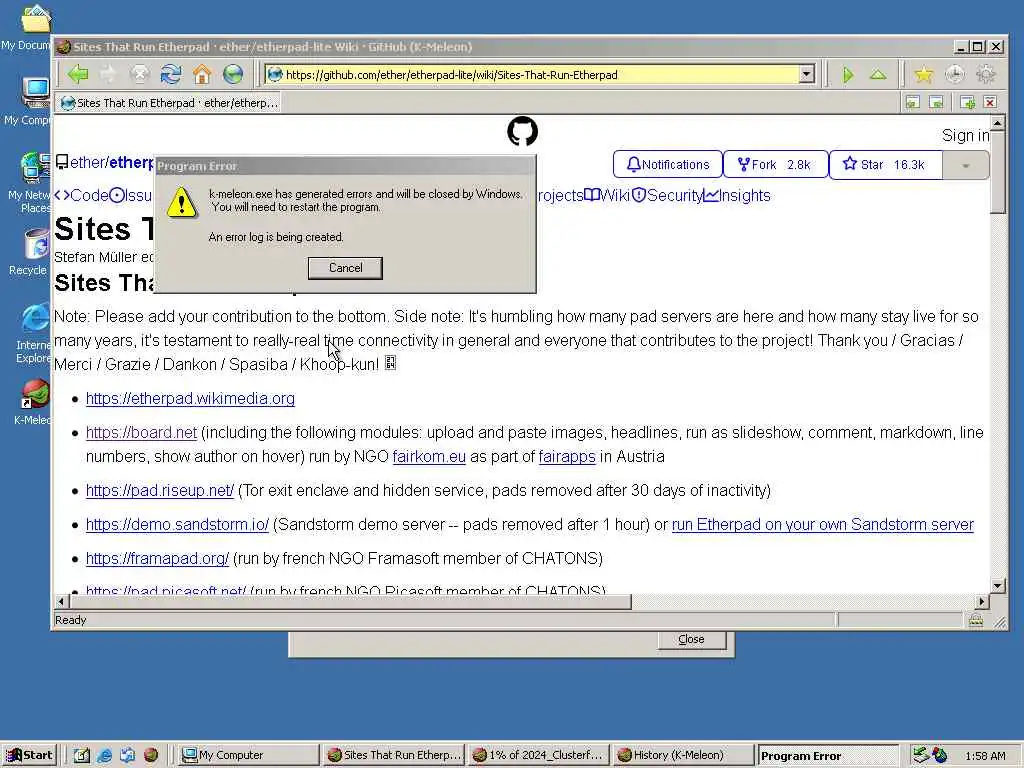
Task: Click Show Desktop quick launch icon
Action: pos(82,755)
